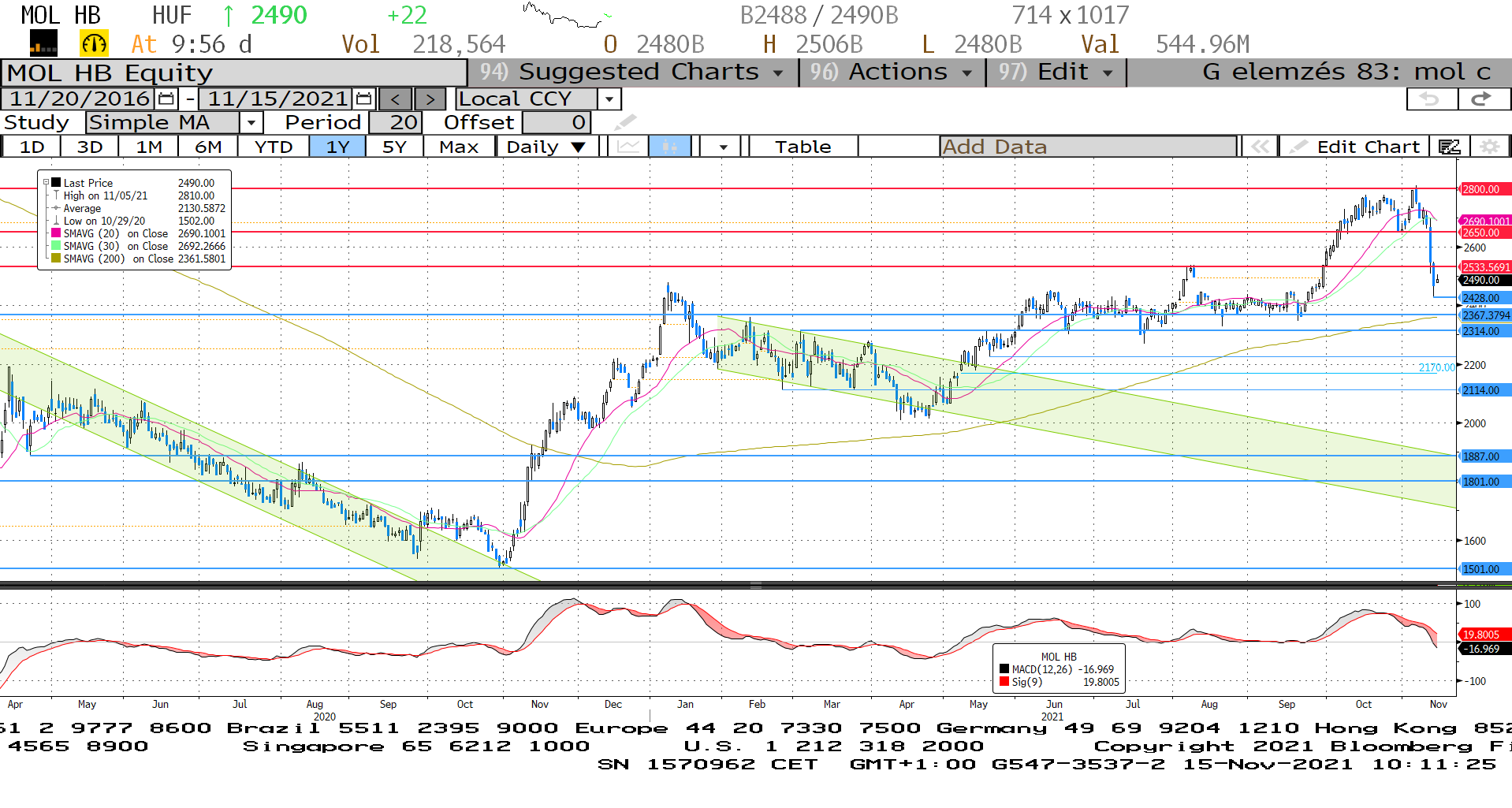Click the G elemzés 83: mol c title

[x=1346, y=72]
